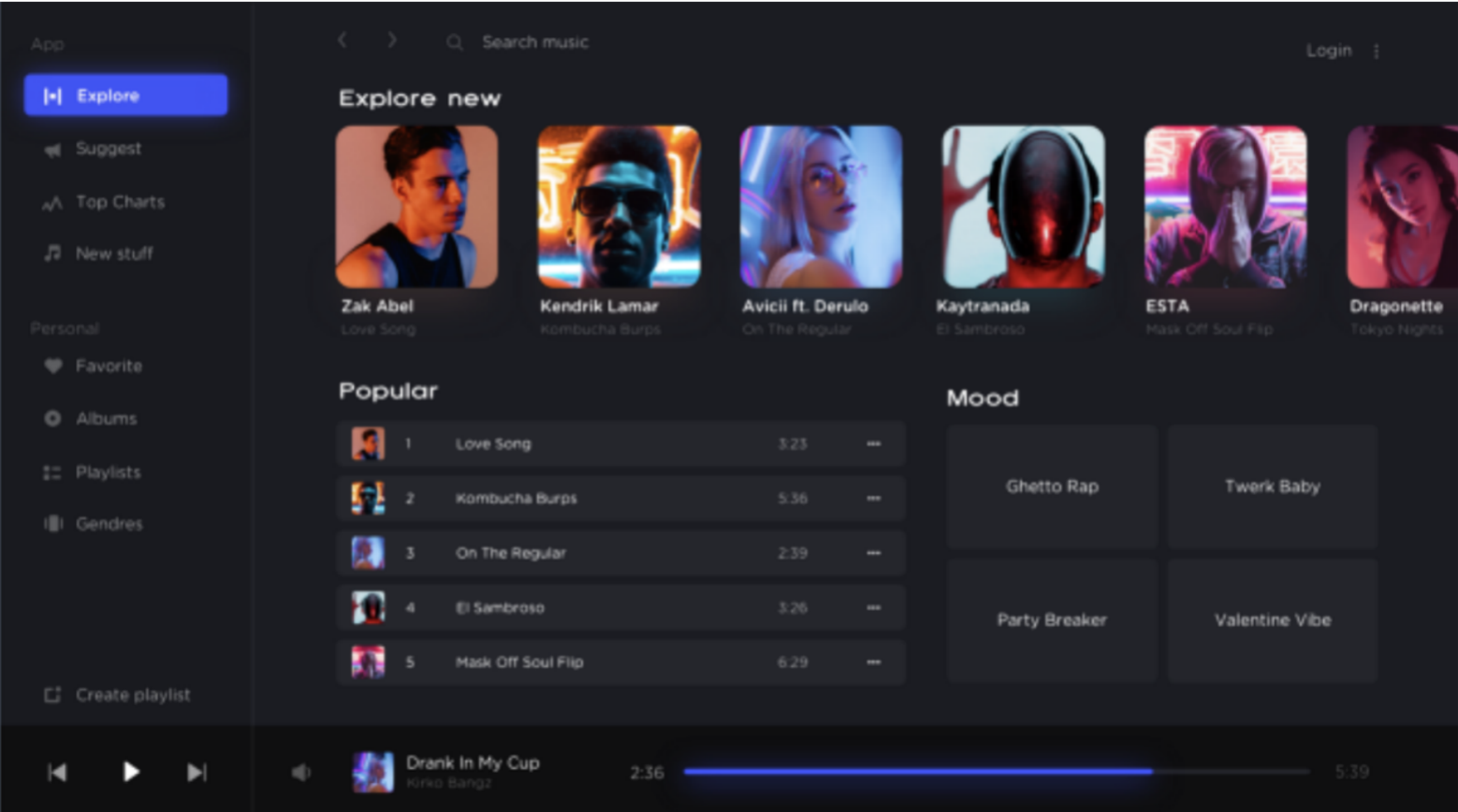The width and height of the screenshot is (1458, 812).
Task: Open Favorite in Personal section
Action: pyautogui.click(x=109, y=366)
